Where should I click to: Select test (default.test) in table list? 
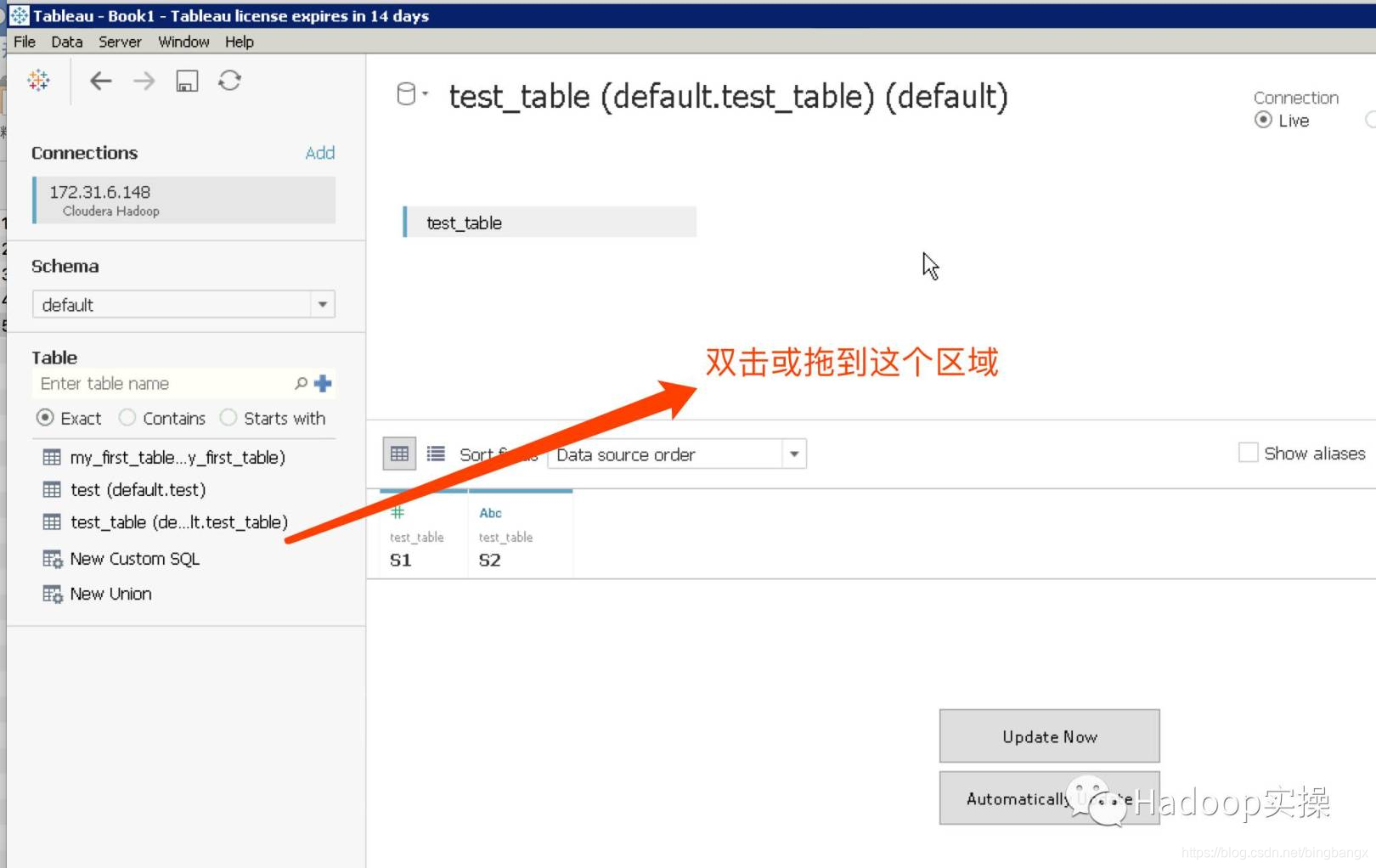pyautogui.click(x=138, y=489)
